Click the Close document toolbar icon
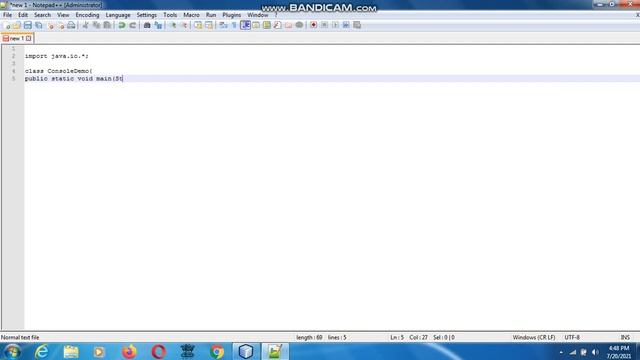640x360 pixels. point(50,25)
